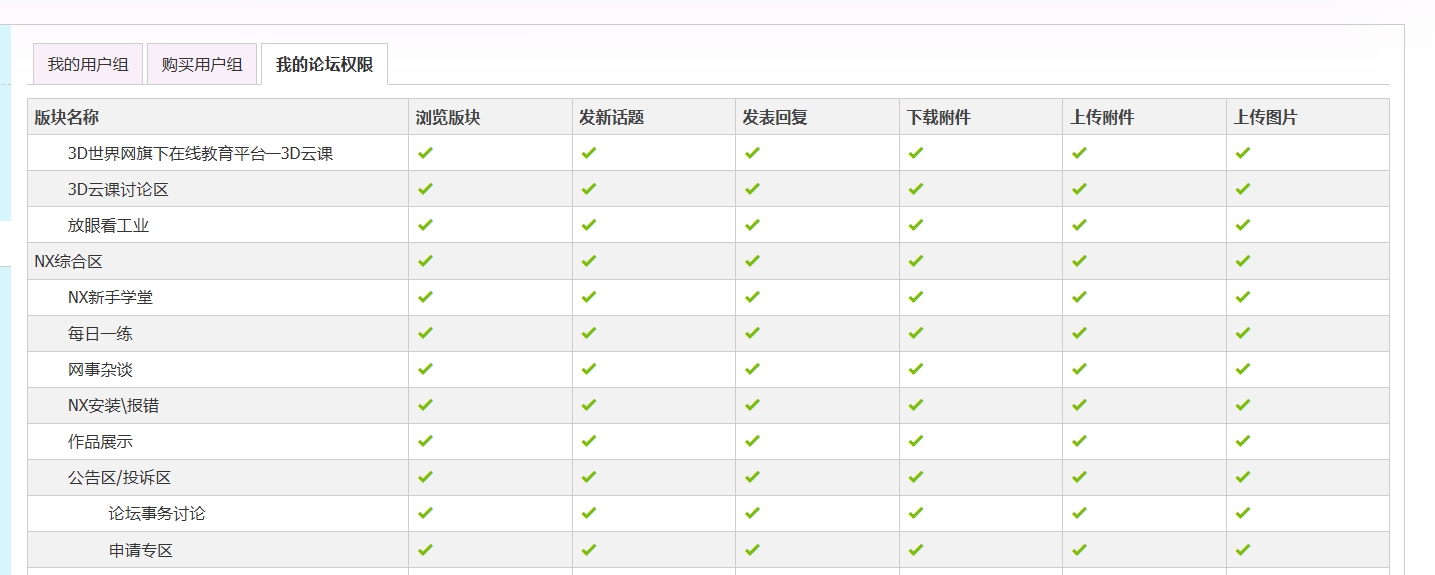Click 上传附件 checkmark for 申请专区
Image resolution: width=1435 pixels, height=575 pixels.
tap(1079, 549)
